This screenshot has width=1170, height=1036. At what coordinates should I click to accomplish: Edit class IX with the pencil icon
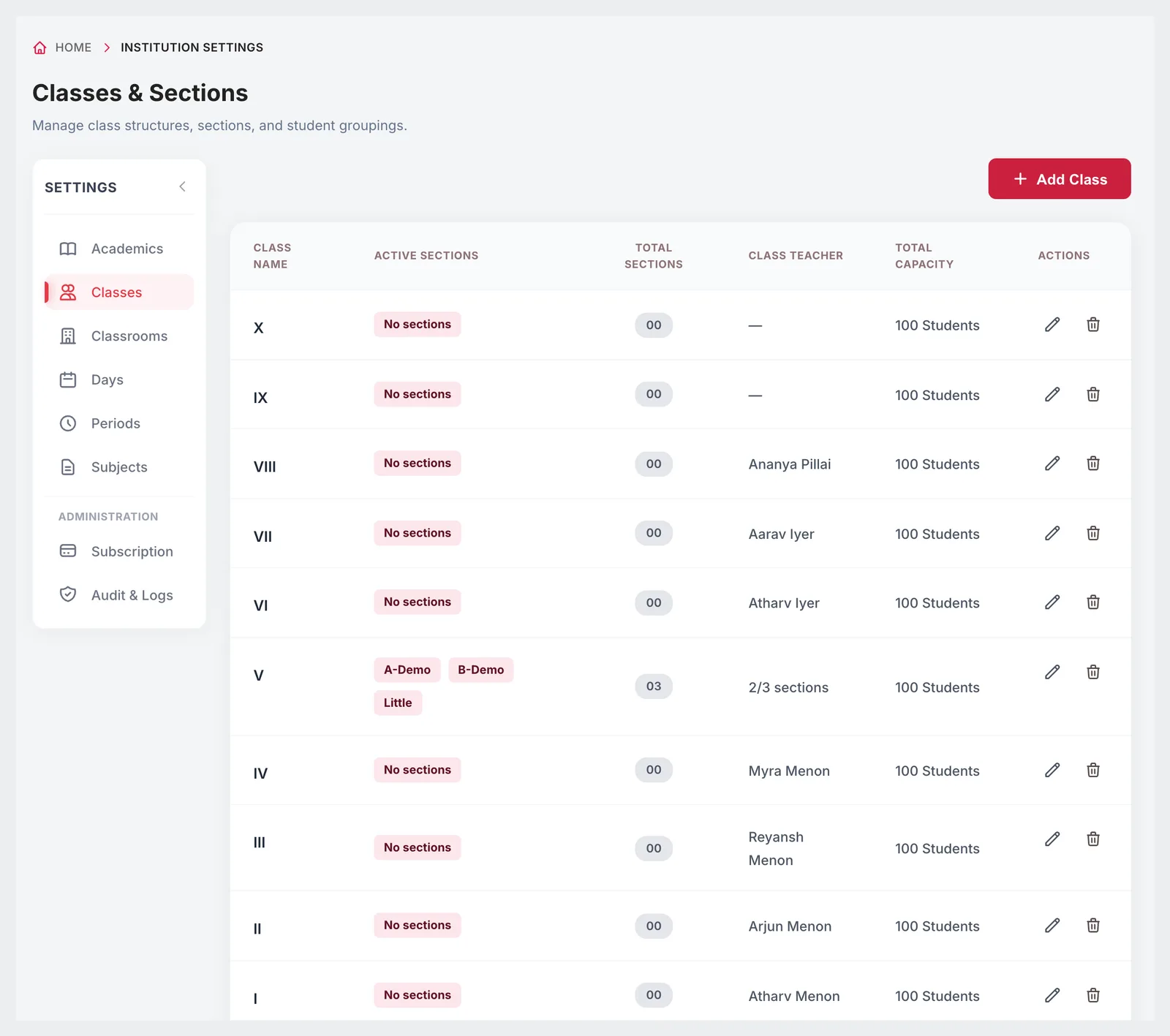pos(1052,395)
